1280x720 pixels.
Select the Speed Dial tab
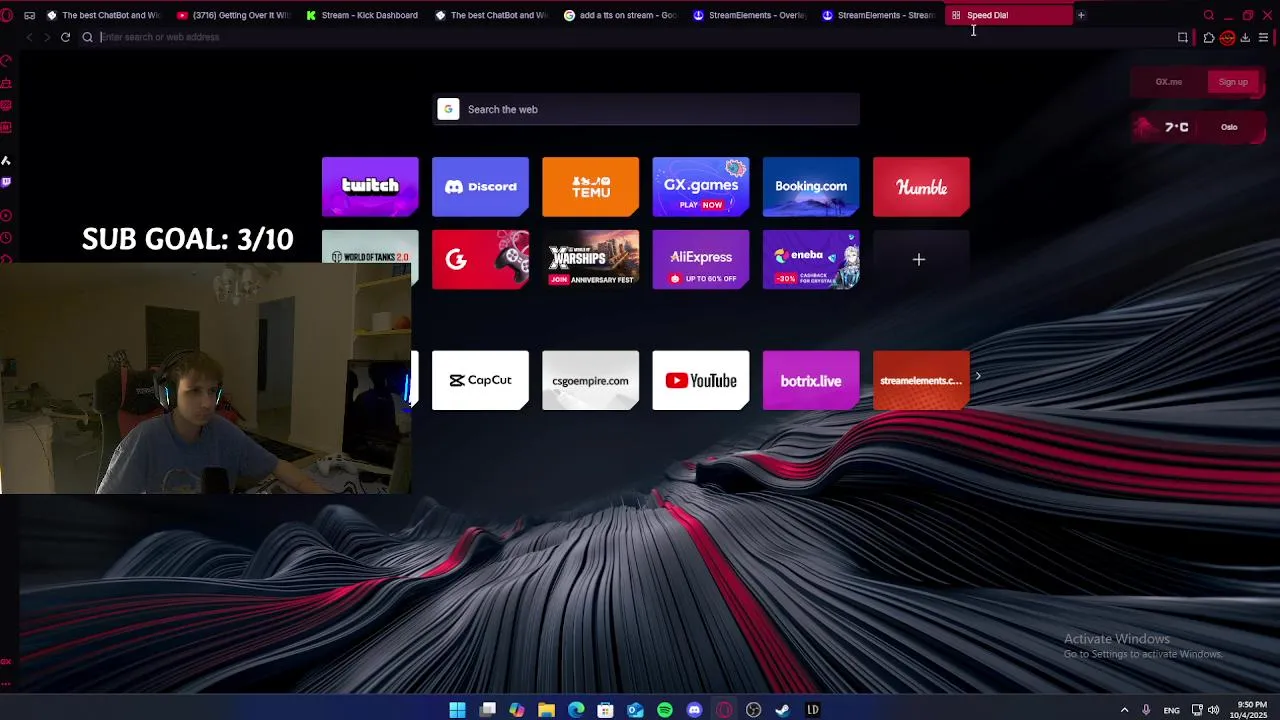coord(1008,15)
